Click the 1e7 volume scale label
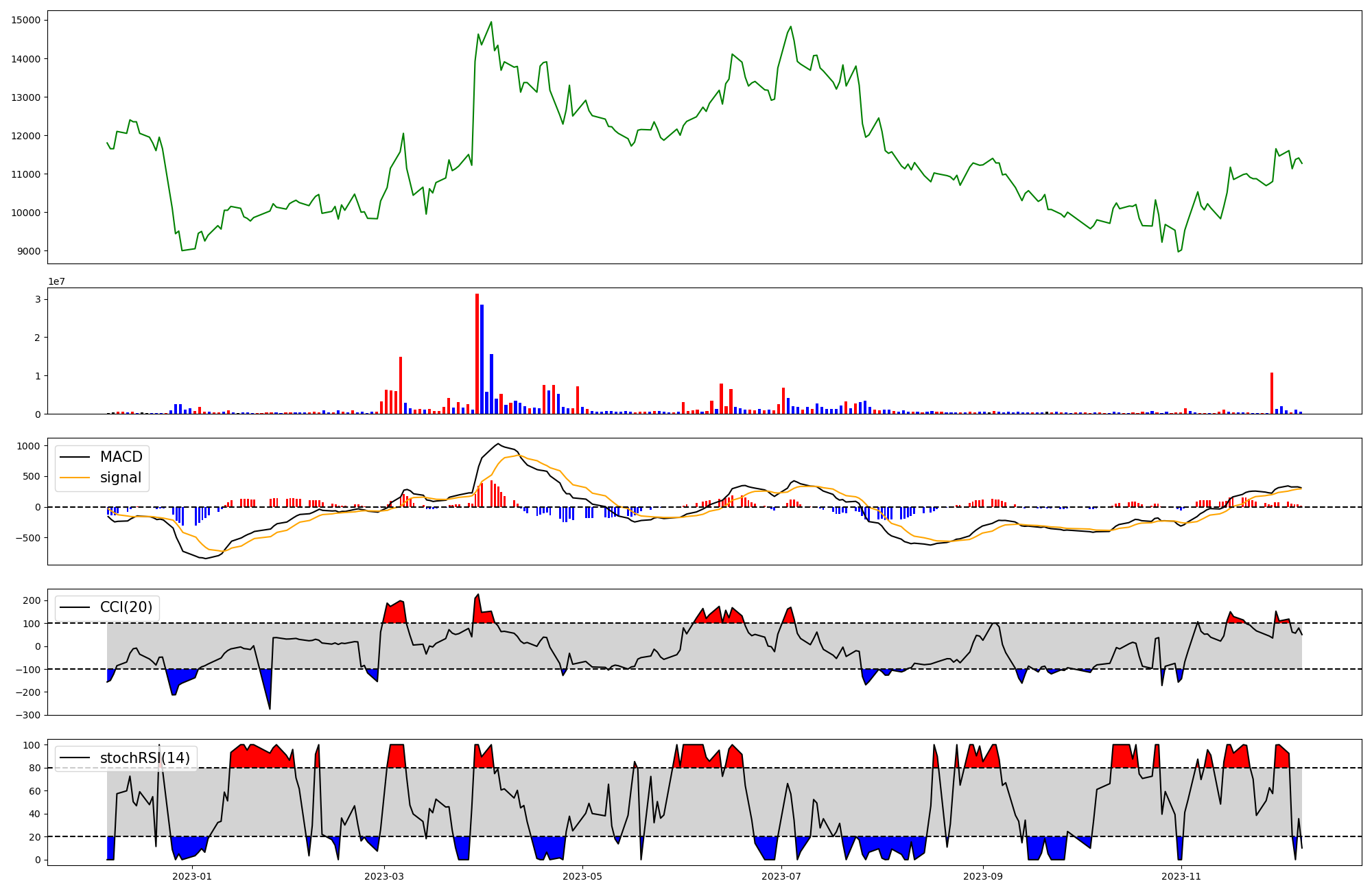Screen dimensions: 1372x892 pos(56,281)
